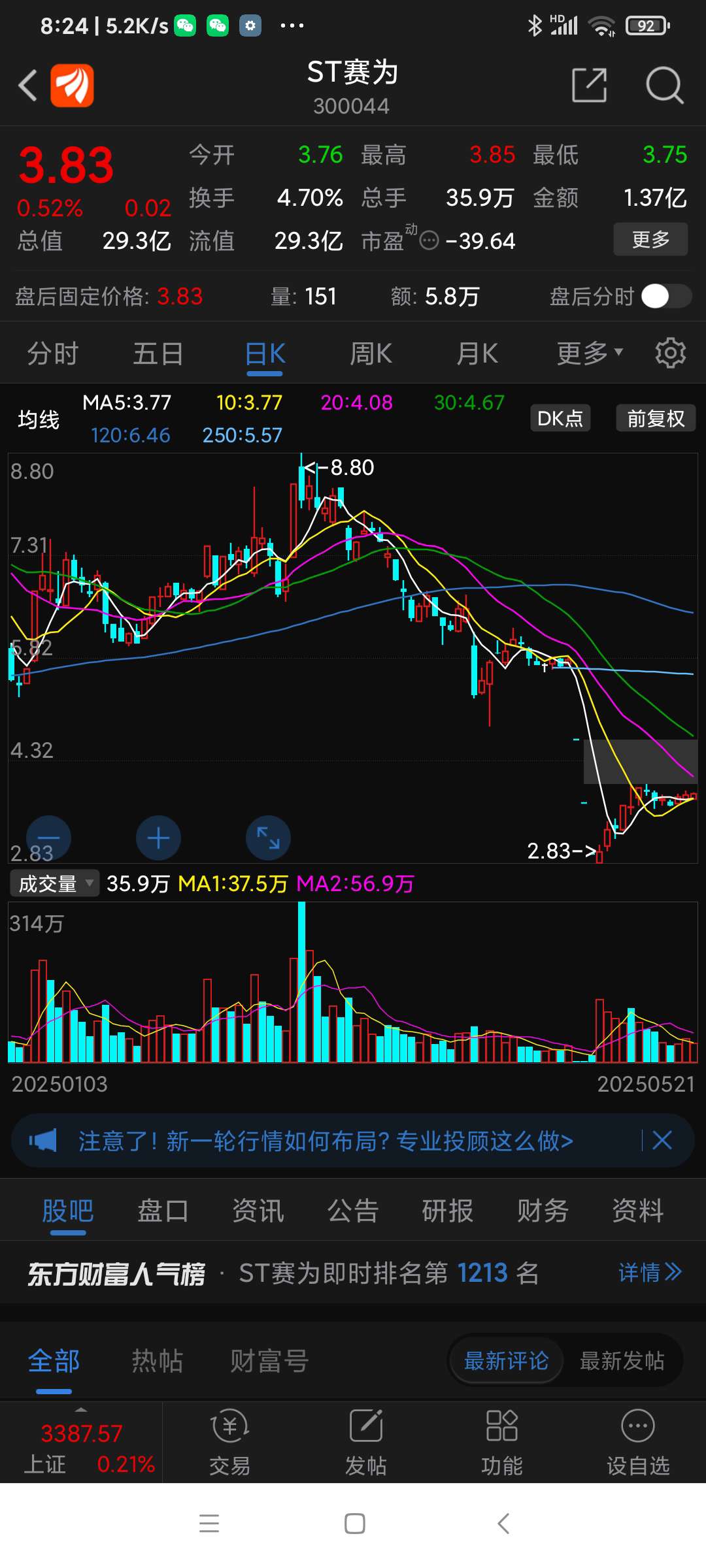Image resolution: width=706 pixels, height=1568 pixels.
Task: Open chart settings gear icon
Action: point(671,353)
